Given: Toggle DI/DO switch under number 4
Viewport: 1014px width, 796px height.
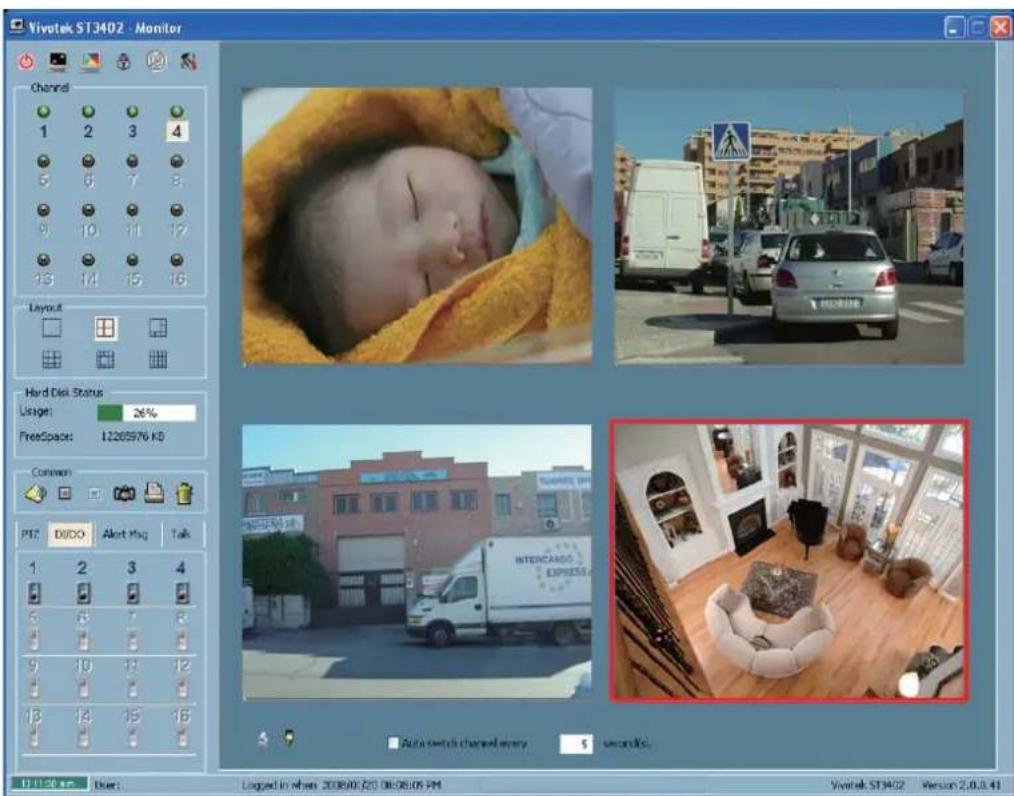Looking at the screenshot, I should coord(182,592).
